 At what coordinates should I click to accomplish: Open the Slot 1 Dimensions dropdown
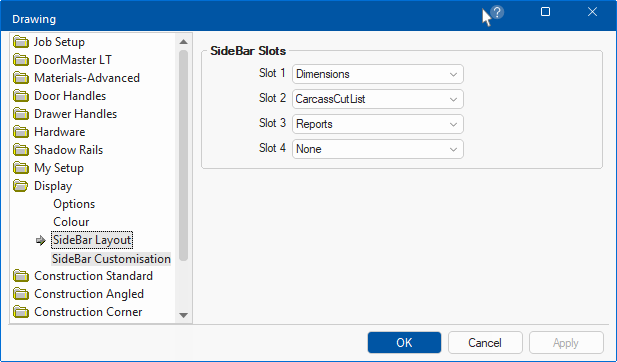coord(378,74)
